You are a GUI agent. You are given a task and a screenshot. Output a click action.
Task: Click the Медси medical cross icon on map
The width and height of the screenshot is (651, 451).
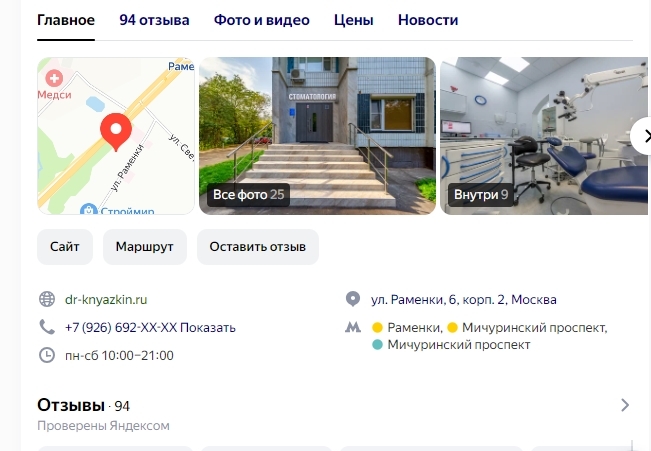[54, 78]
